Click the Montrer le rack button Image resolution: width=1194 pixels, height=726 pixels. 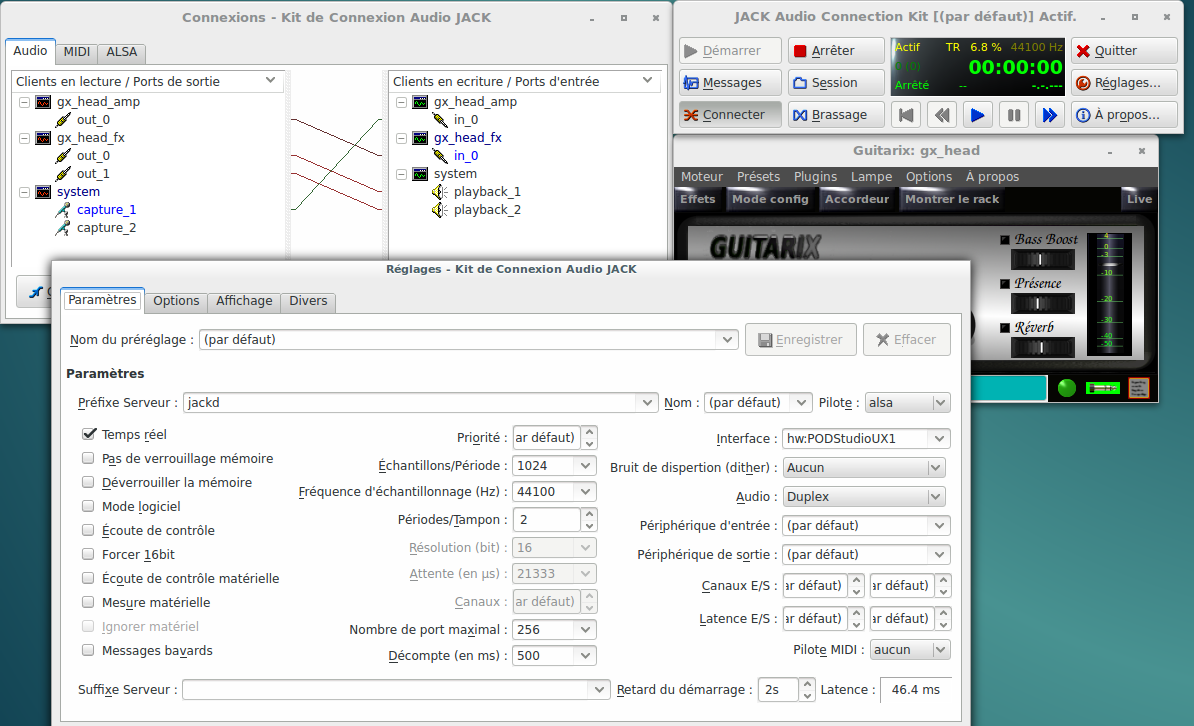click(951, 199)
